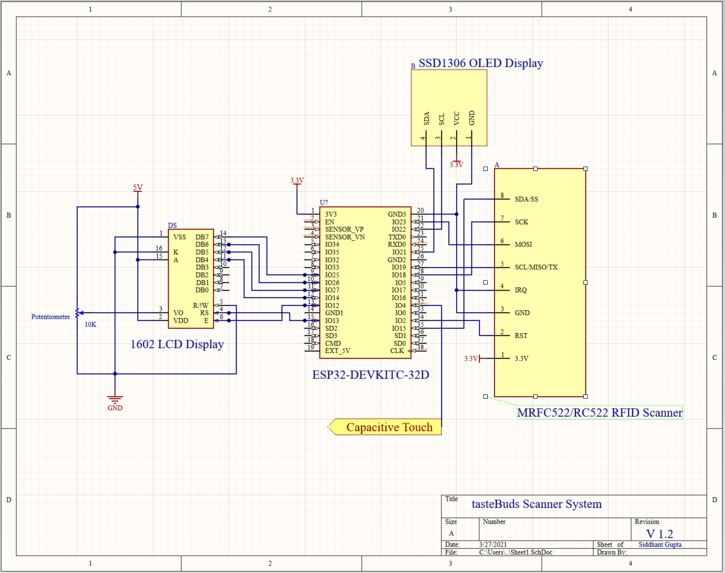This screenshot has width=725, height=573.
Task: Select the ground symbol above the red GND label
Action: (115, 399)
